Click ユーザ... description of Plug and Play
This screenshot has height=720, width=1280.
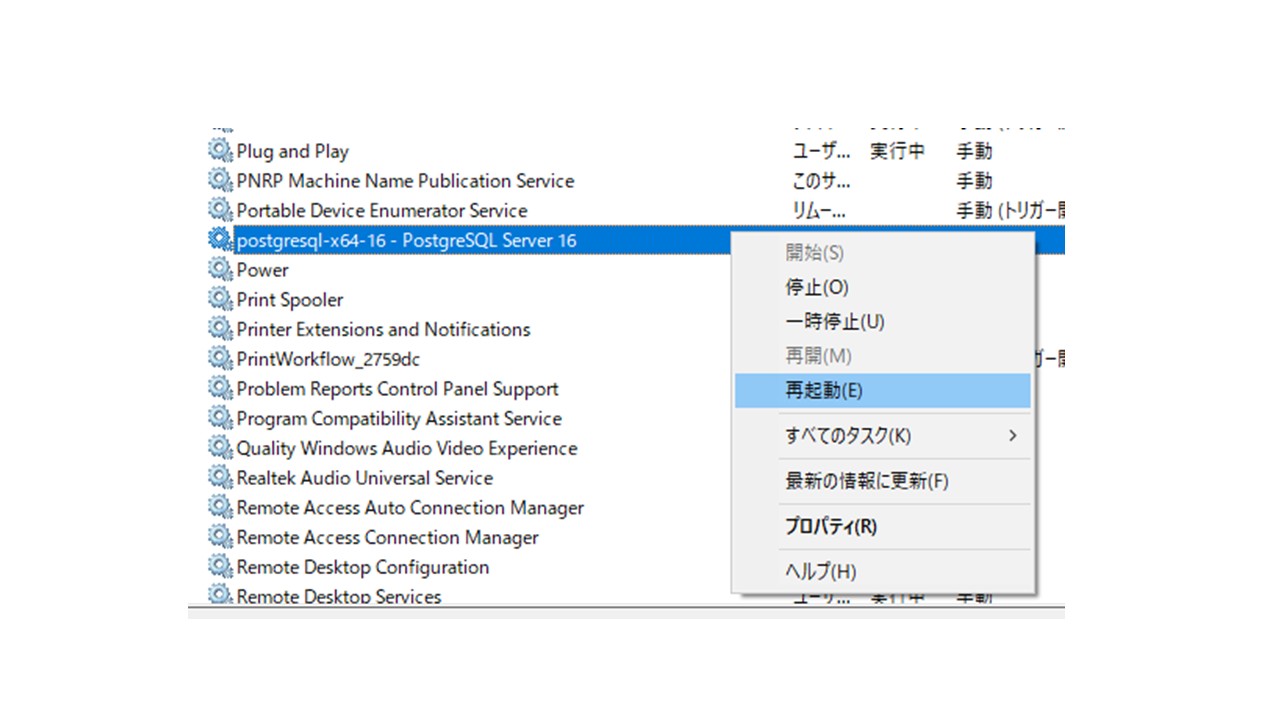(821, 152)
